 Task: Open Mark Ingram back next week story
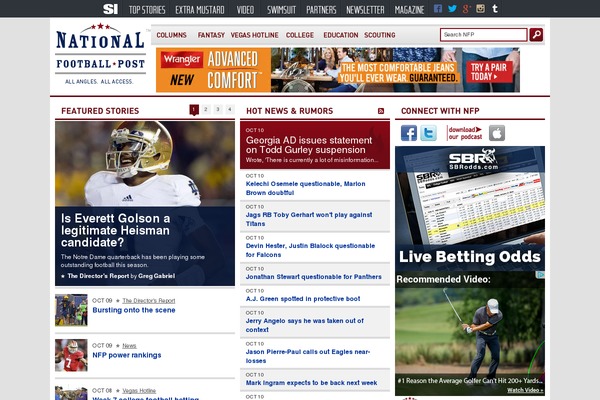click(311, 383)
